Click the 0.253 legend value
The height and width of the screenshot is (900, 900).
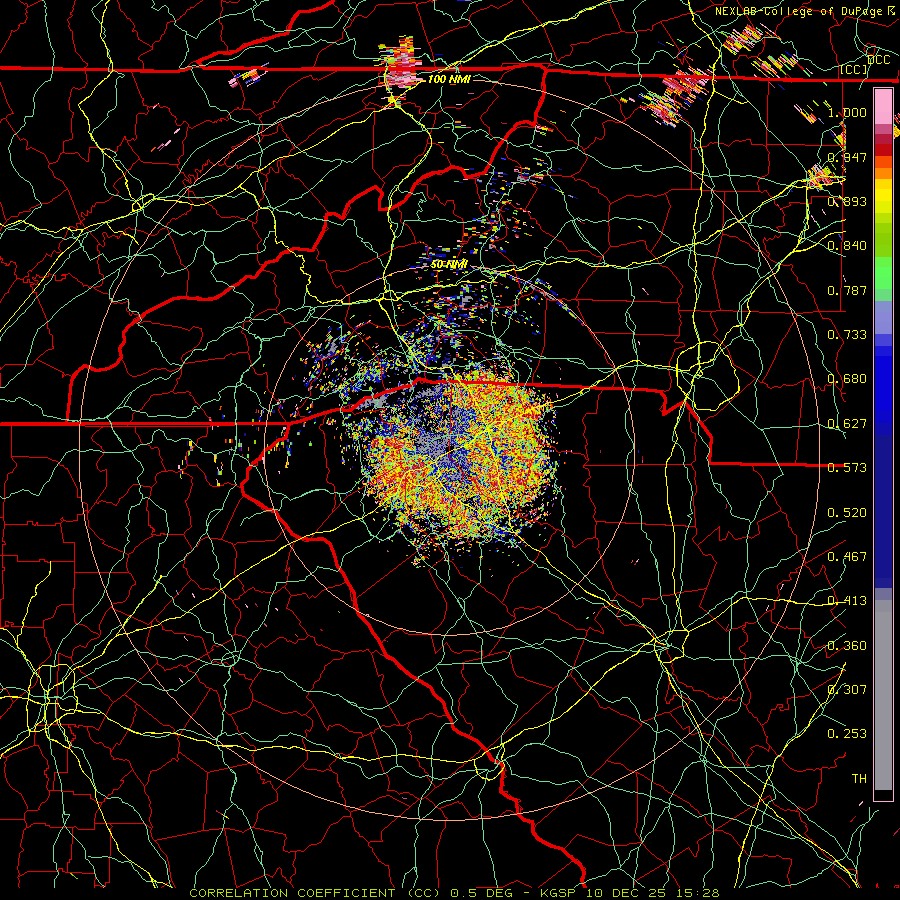847,734
